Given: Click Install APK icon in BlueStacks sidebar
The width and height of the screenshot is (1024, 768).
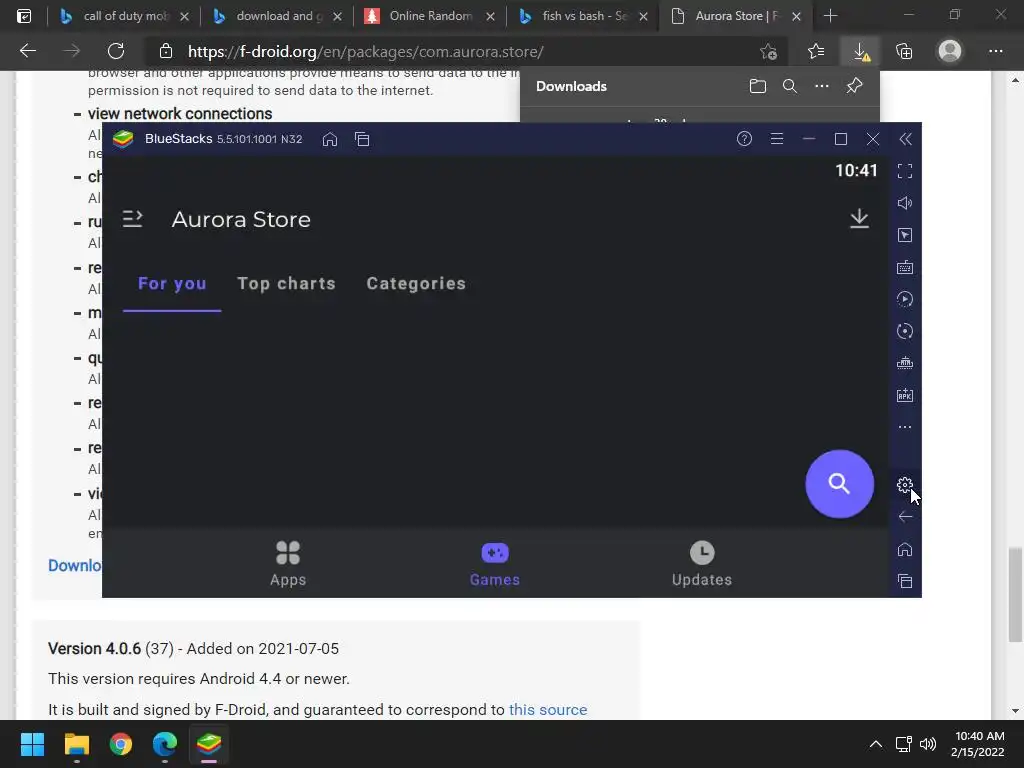Looking at the screenshot, I should (904, 395).
